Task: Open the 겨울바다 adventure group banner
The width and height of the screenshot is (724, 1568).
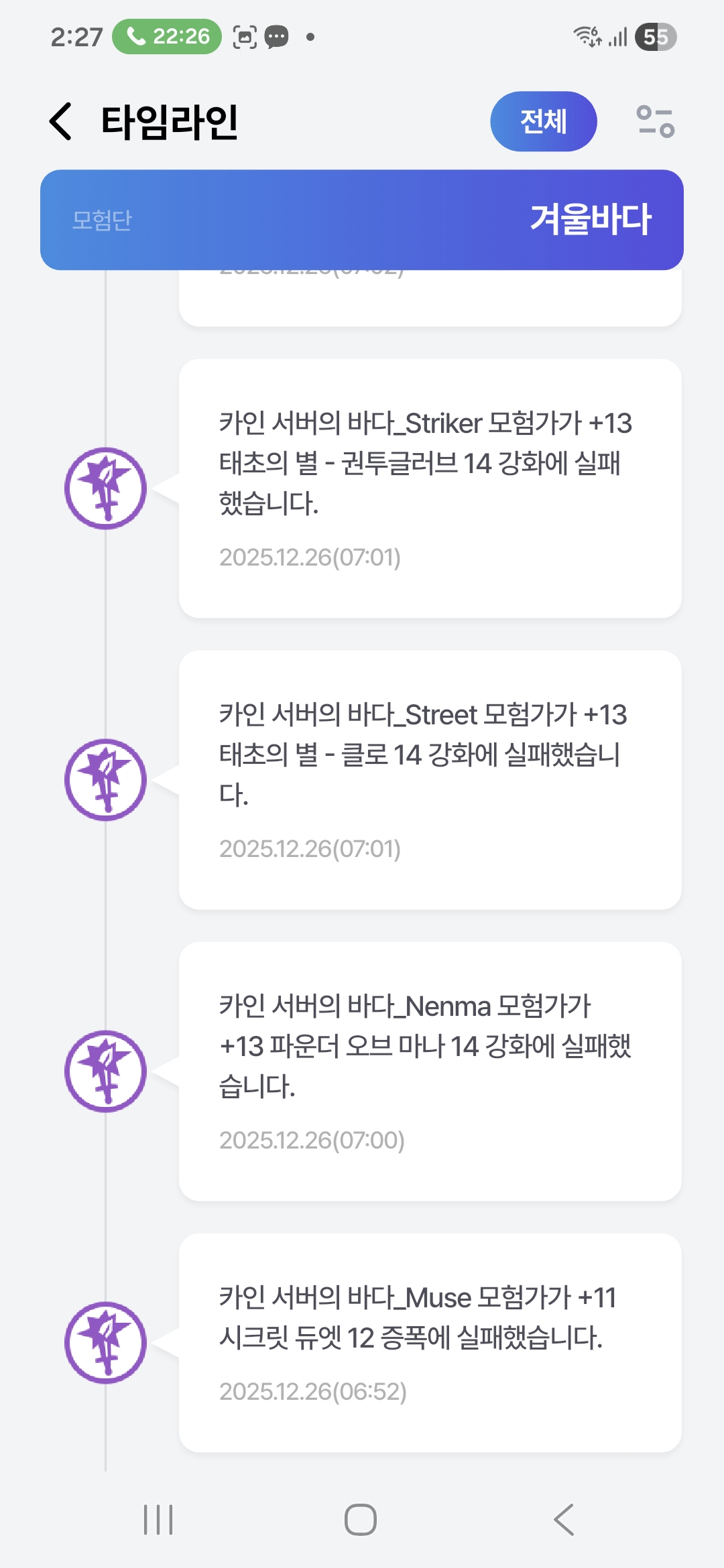Action: [591, 219]
